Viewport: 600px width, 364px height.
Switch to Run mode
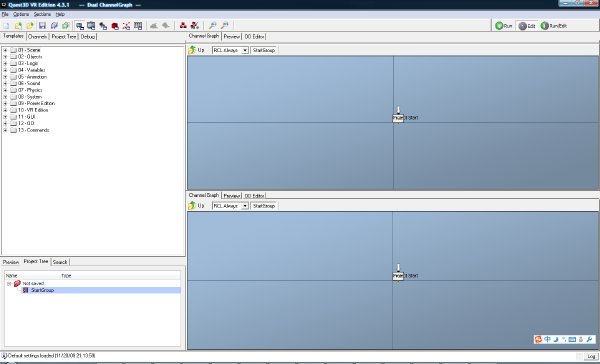pos(504,26)
